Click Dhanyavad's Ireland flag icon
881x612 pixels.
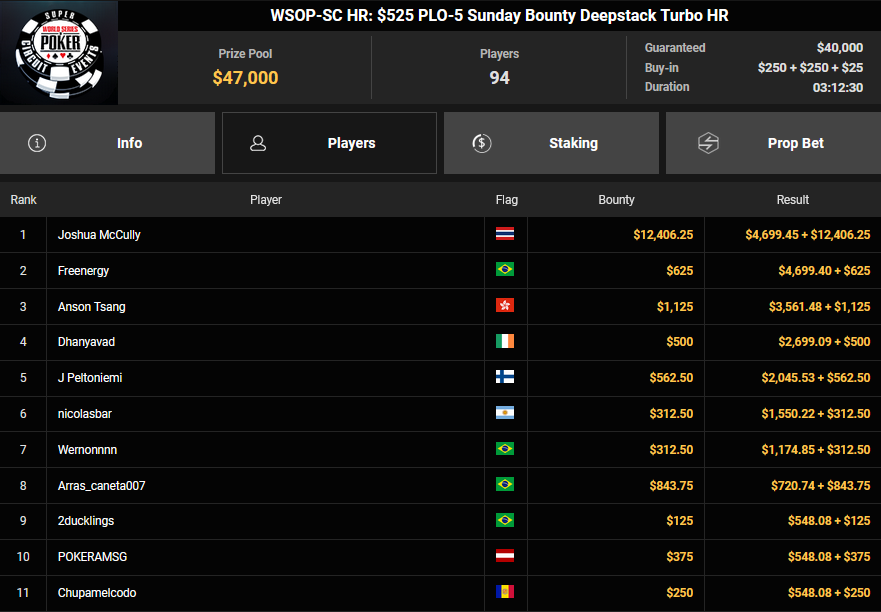[x=505, y=342]
